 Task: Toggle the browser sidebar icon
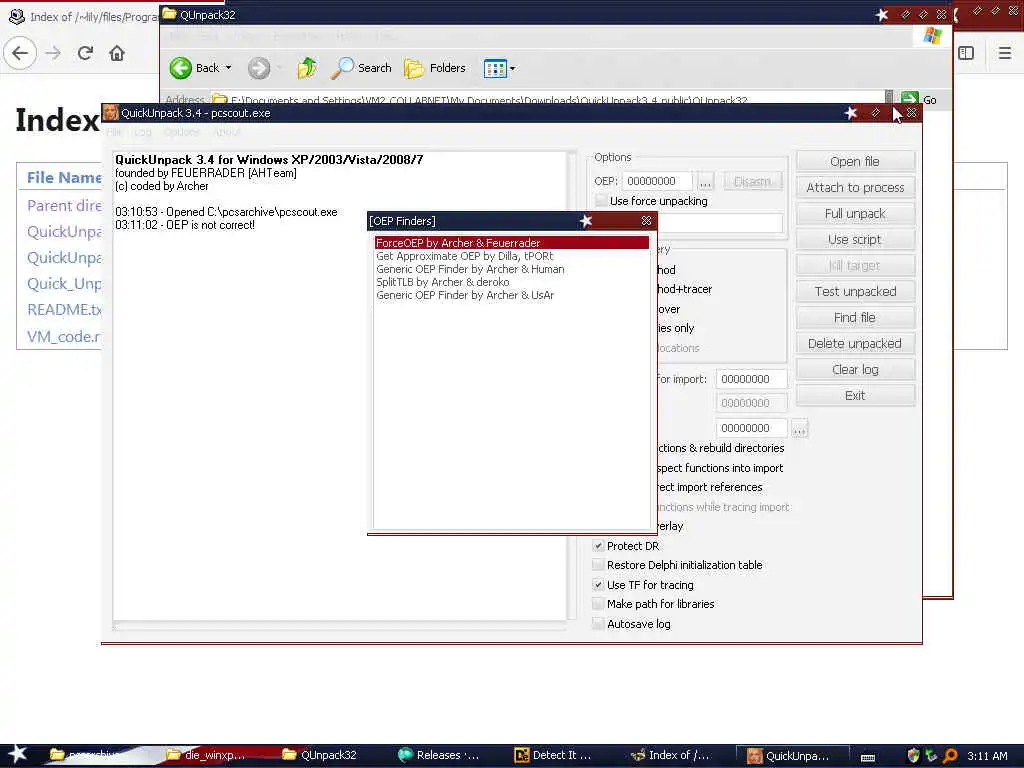(966, 53)
